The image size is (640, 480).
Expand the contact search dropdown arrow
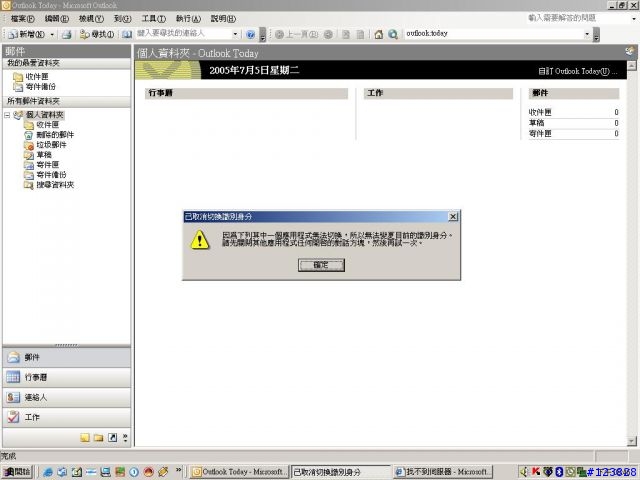pos(235,34)
